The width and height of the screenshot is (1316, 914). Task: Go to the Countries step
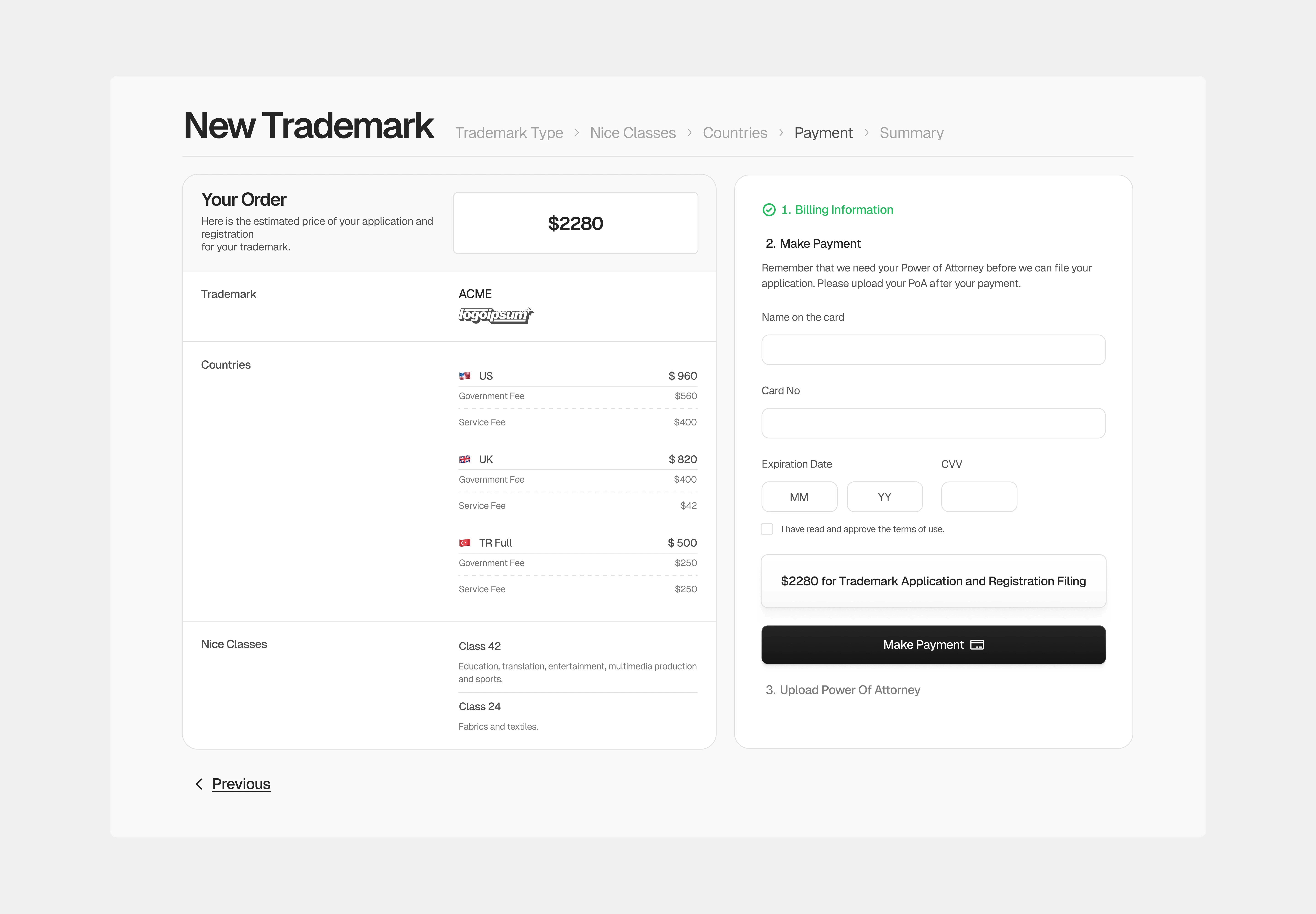(735, 133)
